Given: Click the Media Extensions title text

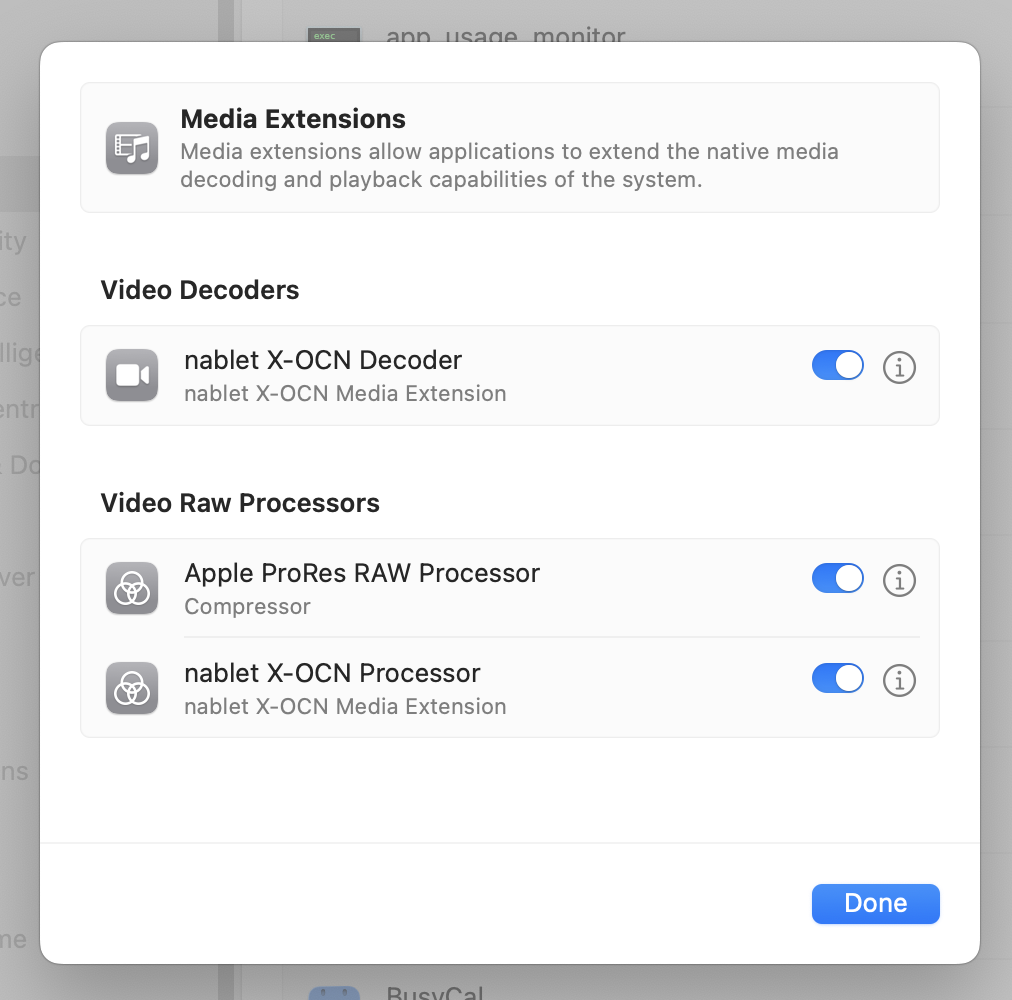Looking at the screenshot, I should [293, 119].
